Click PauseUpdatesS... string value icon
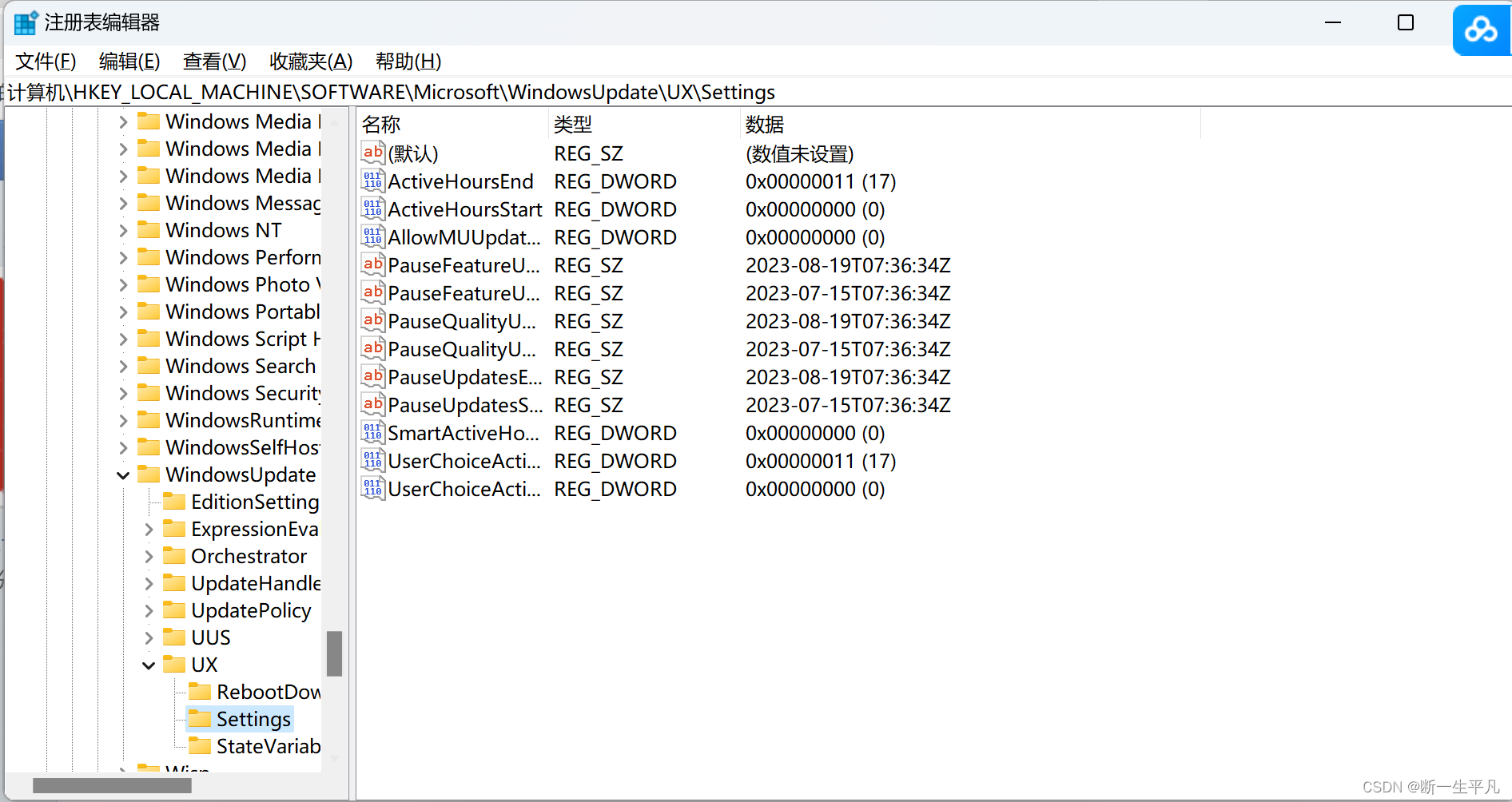The height and width of the screenshot is (802, 1512). point(373,405)
